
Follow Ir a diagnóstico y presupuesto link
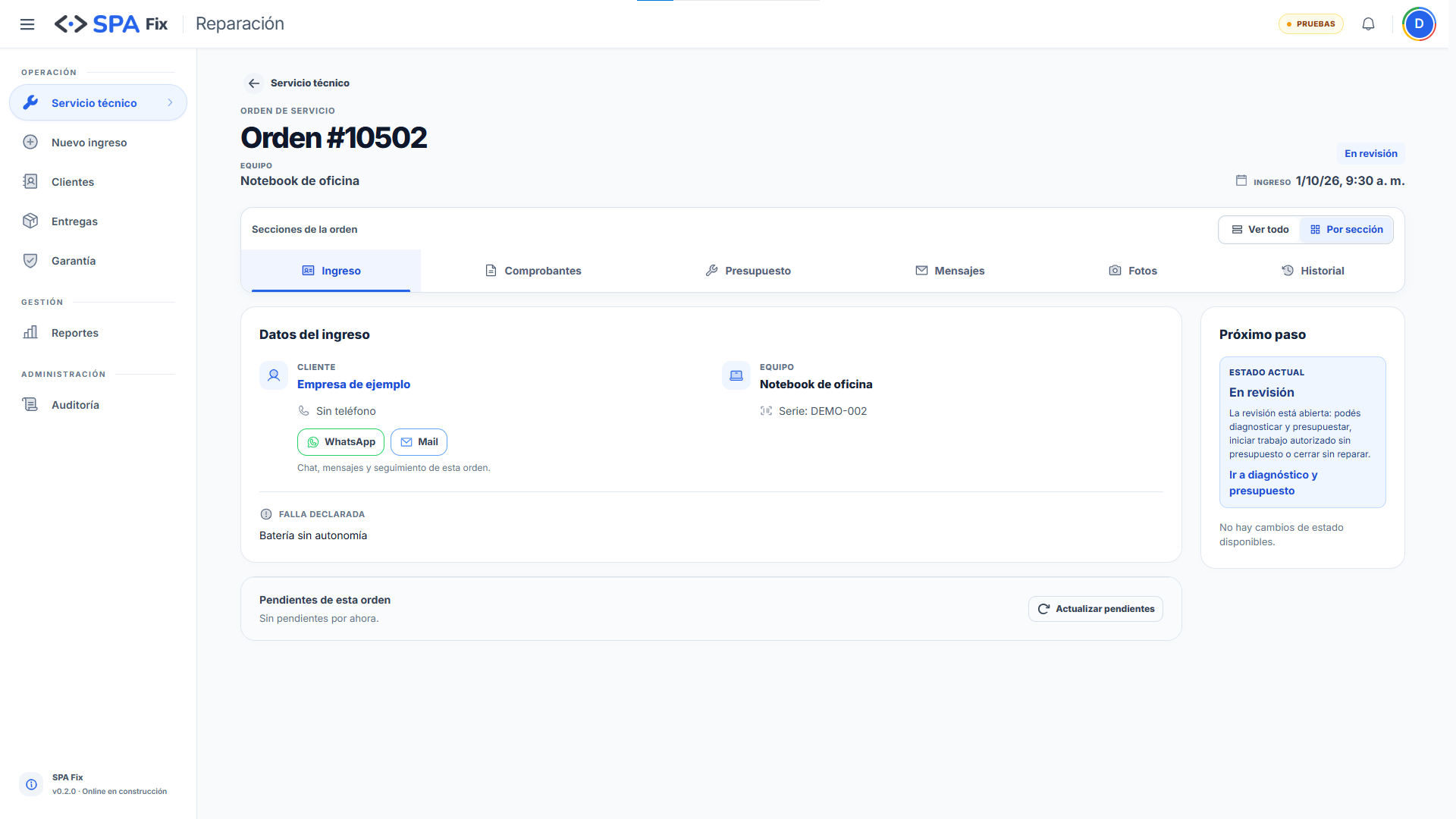click(x=1273, y=483)
